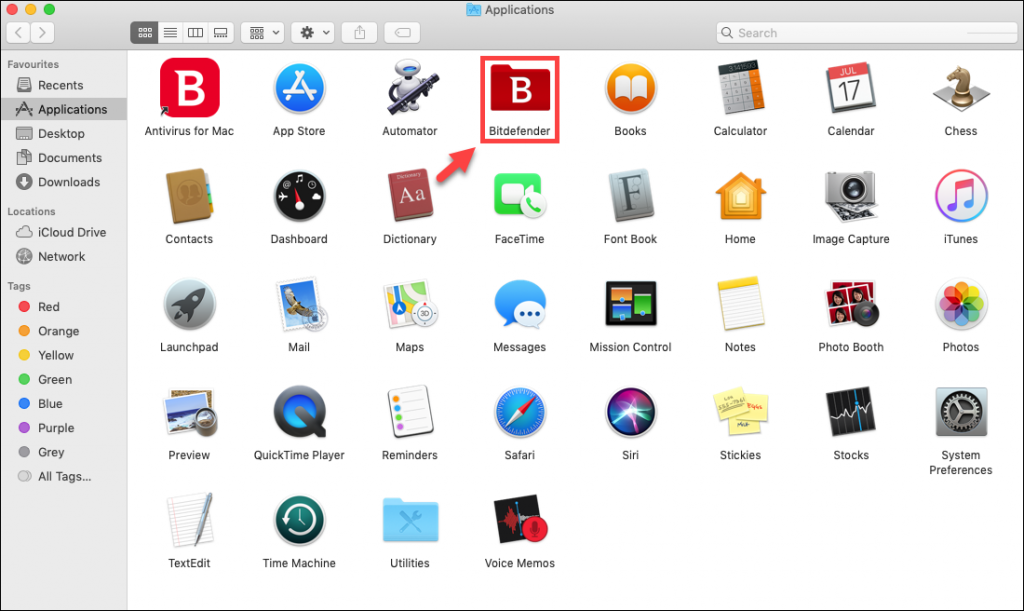Select the Time Machine icon
Screen dimensions: 1024x611
pyautogui.click(x=299, y=521)
